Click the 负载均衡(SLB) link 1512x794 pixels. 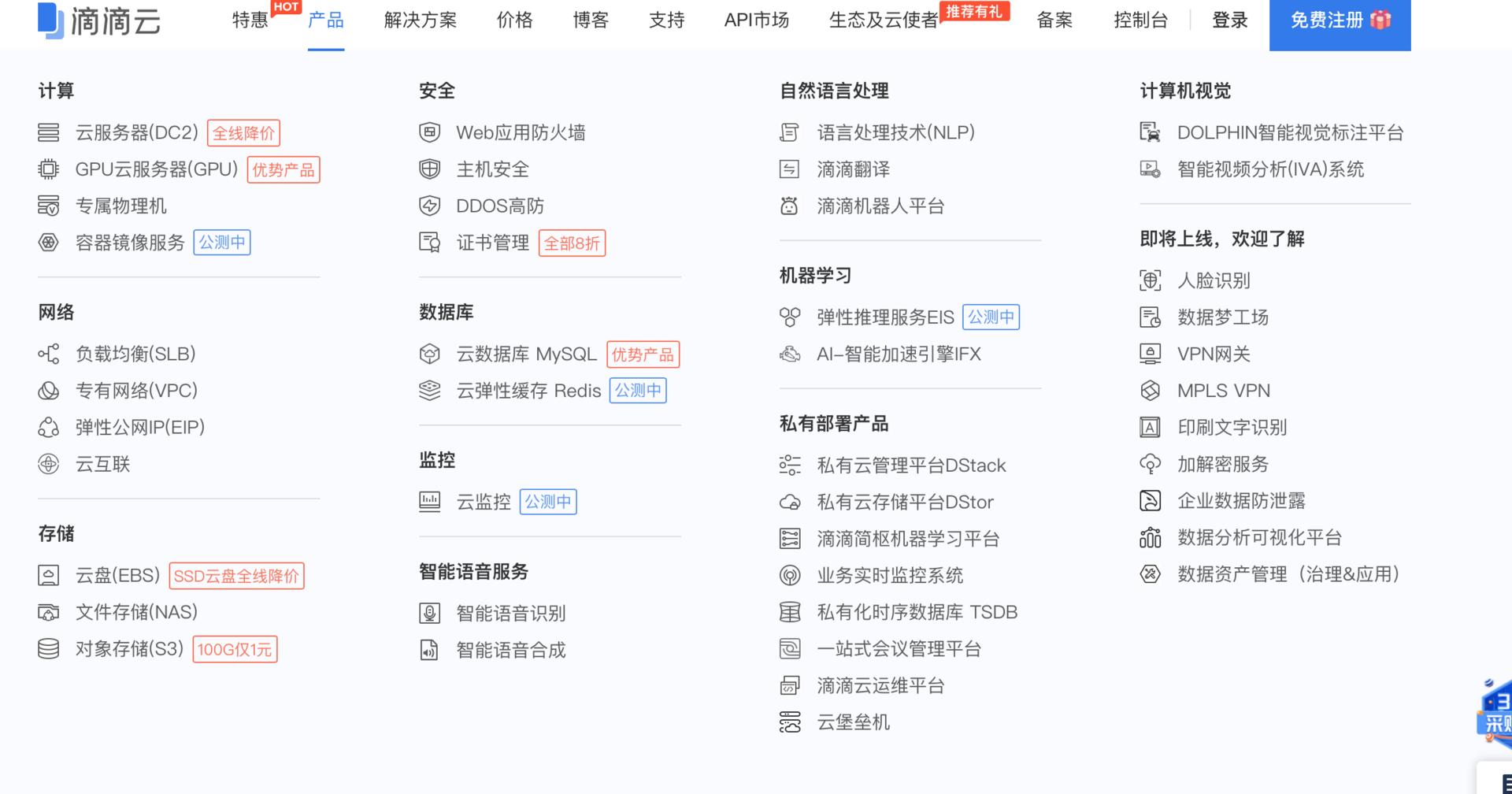click(135, 354)
